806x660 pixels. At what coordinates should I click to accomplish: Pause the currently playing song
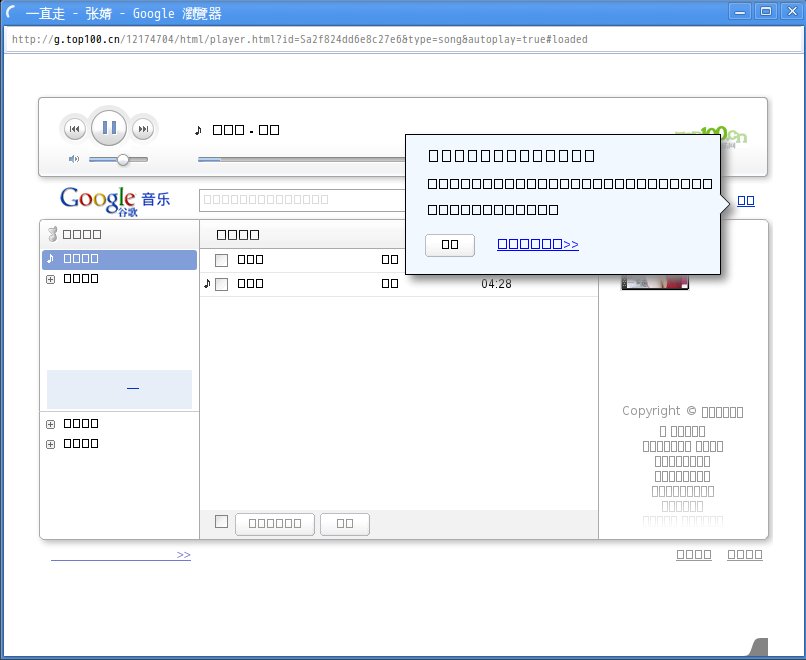(x=109, y=127)
